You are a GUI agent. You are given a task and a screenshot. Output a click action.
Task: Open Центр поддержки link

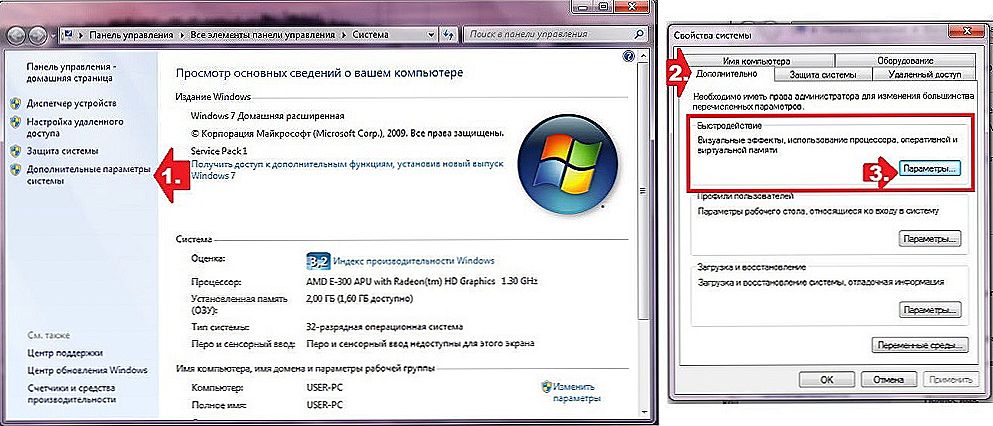click(65, 353)
